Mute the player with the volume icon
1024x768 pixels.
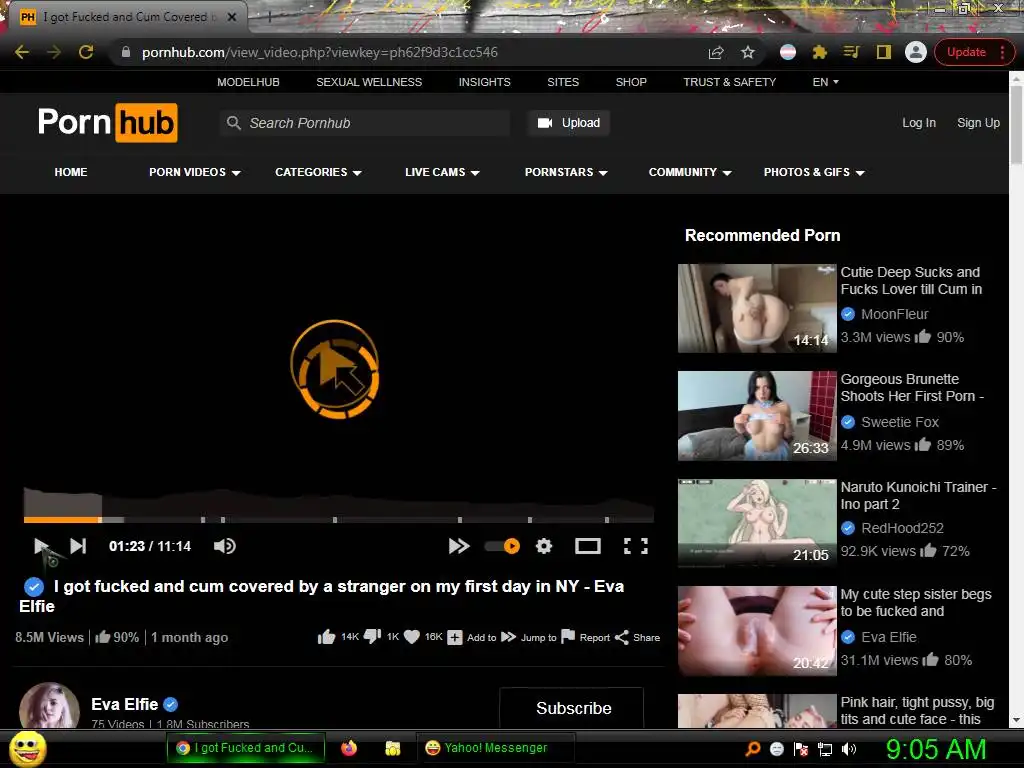tap(225, 546)
